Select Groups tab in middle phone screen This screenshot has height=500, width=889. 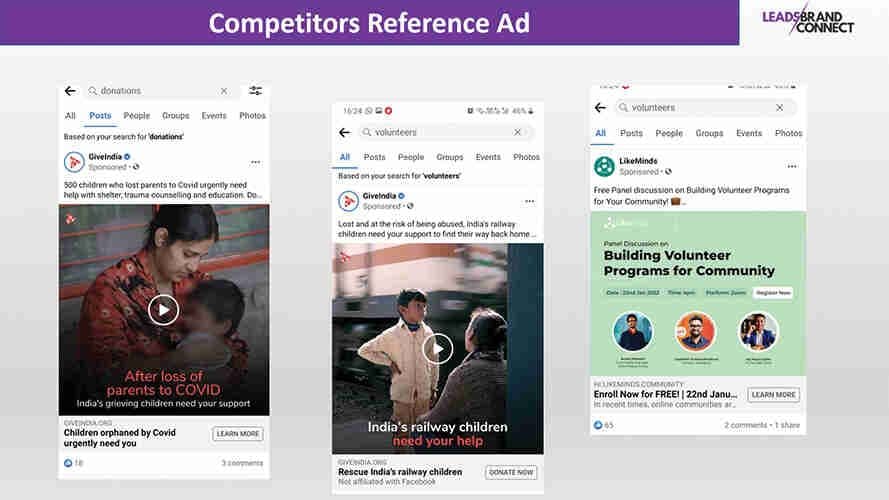pyautogui.click(x=450, y=157)
